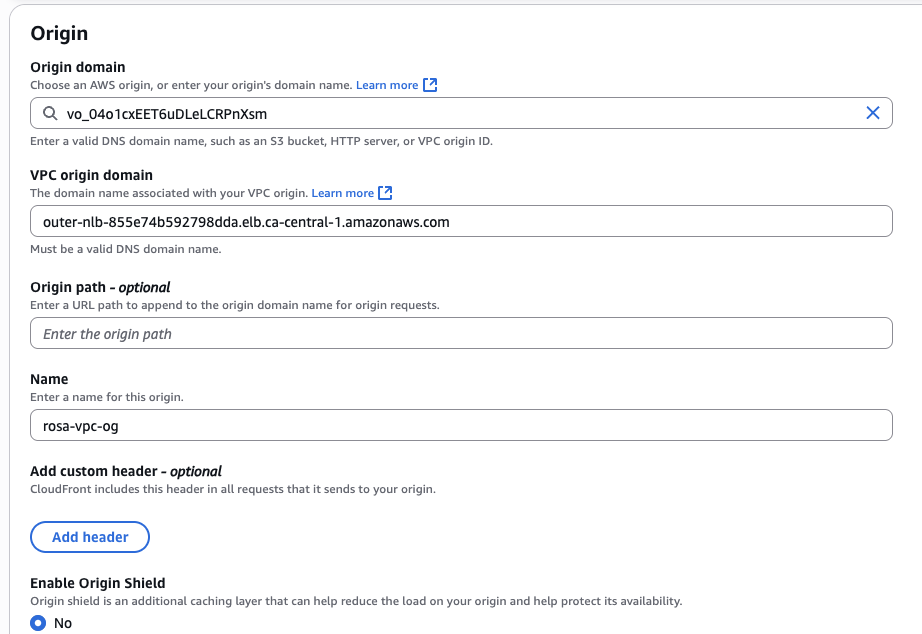Click the Name field containing rosa-vpc-og
The height and width of the screenshot is (634, 922).
tap(460, 426)
